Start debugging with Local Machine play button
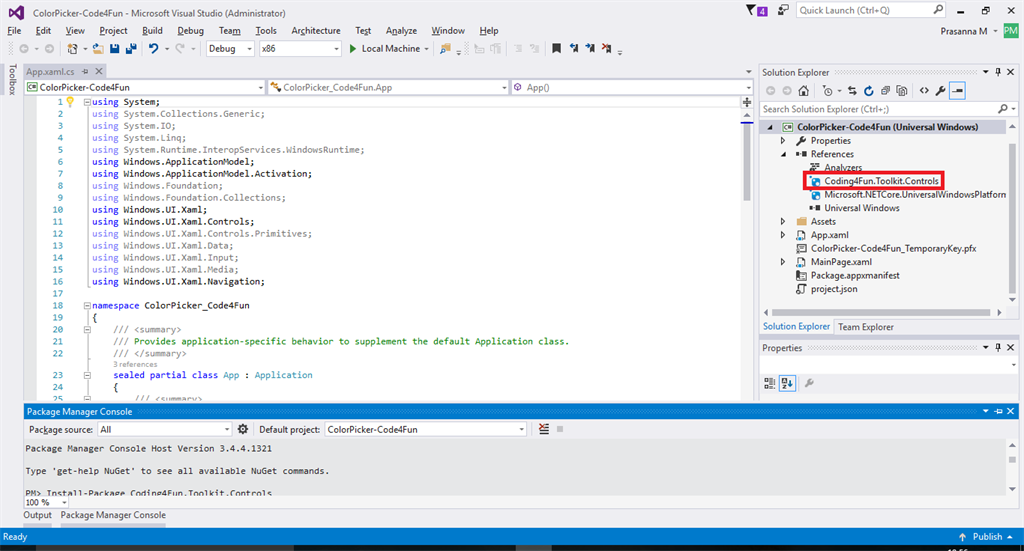The width and height of the screenshot is (1024, 551). tap(353, 48)
